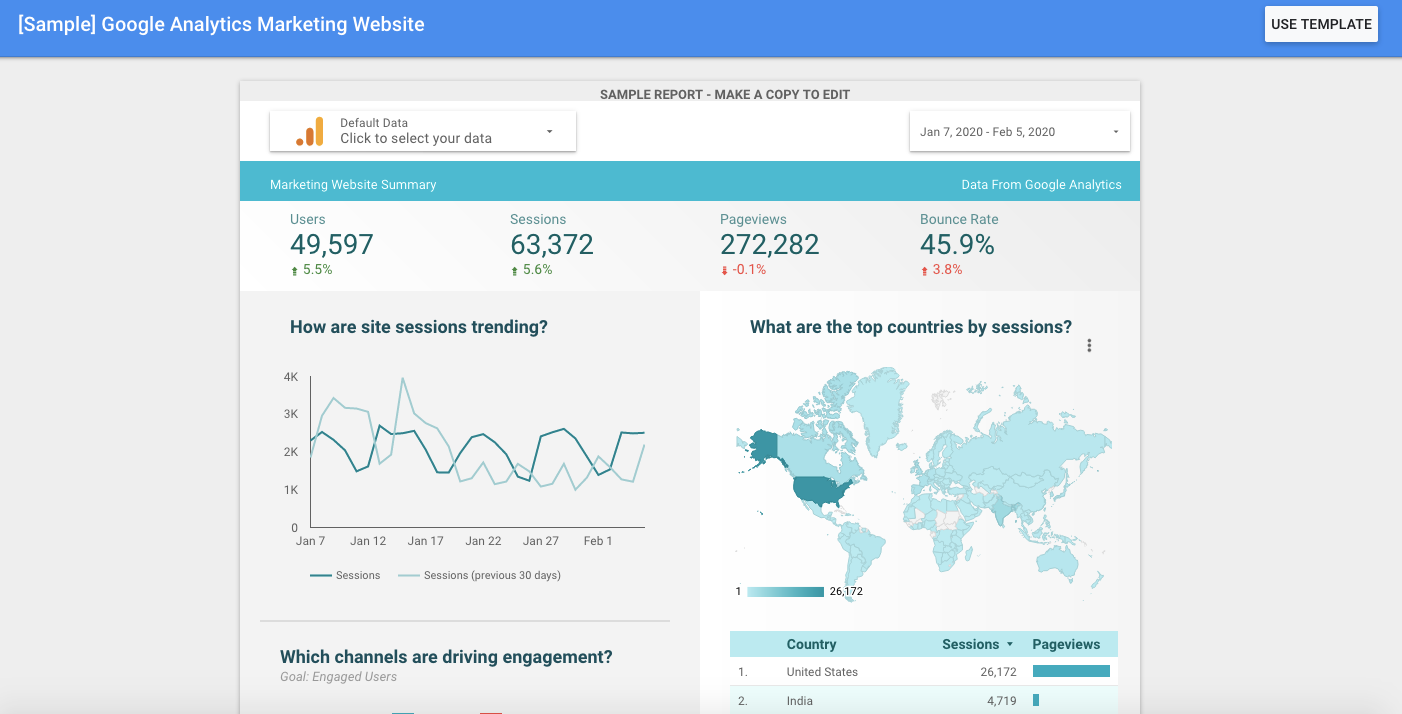Click the red arrow next to Bounce Rate 3.8%
The width and height of the screenshot is (1402, 714).
point(926,269)
